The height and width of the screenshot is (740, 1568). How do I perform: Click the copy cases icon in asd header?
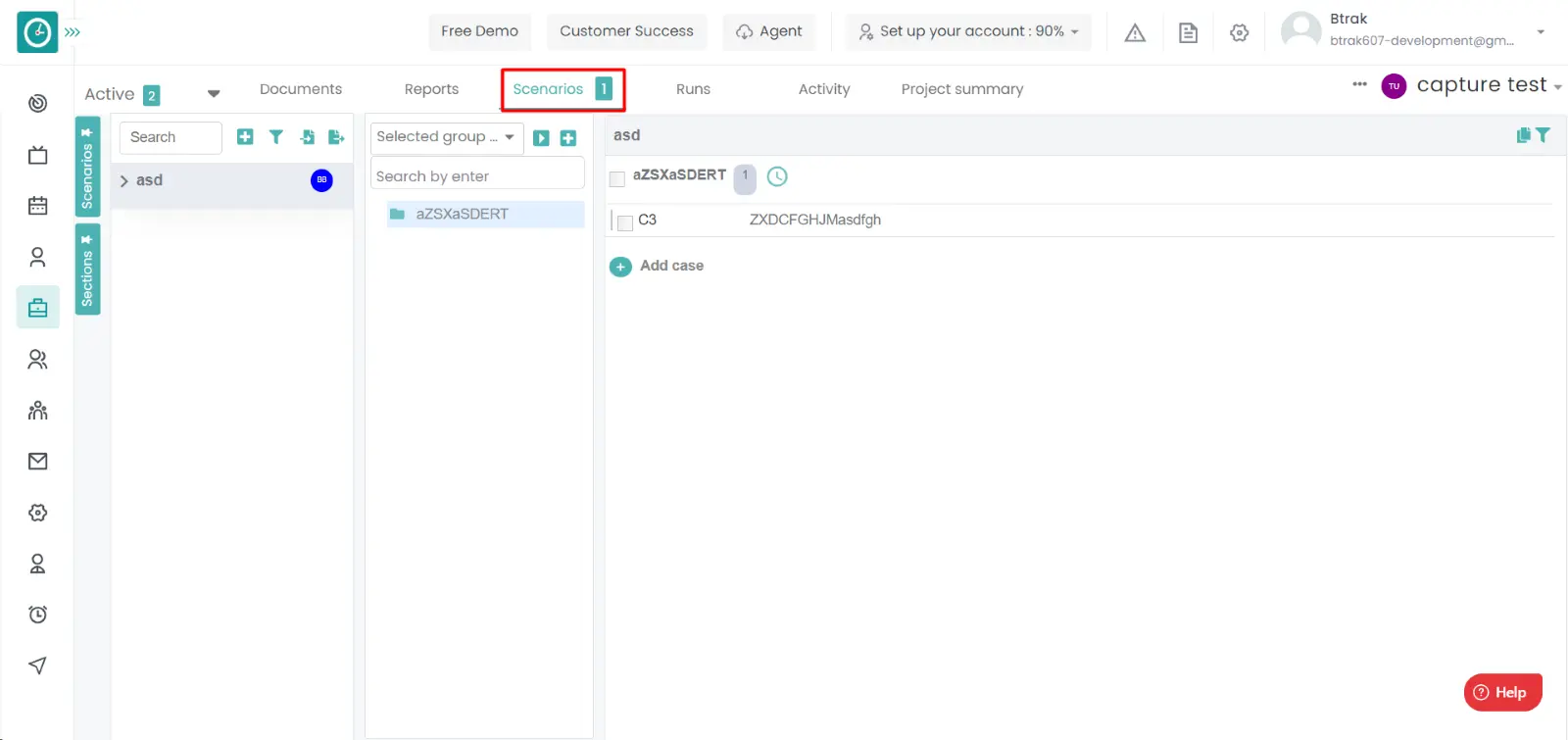(1523, 135)
